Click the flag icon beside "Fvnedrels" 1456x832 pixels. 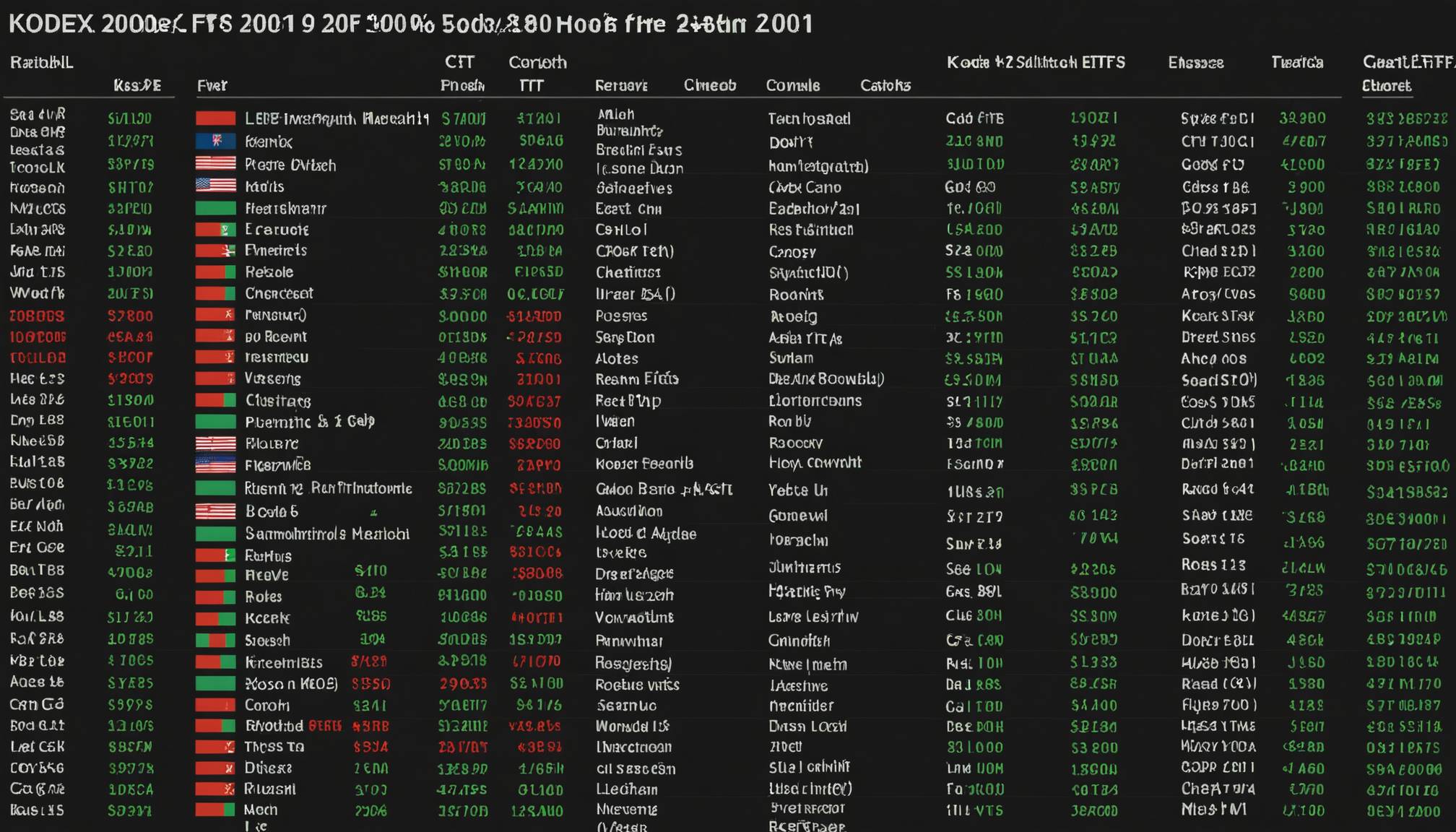click(x=215, y=251)
